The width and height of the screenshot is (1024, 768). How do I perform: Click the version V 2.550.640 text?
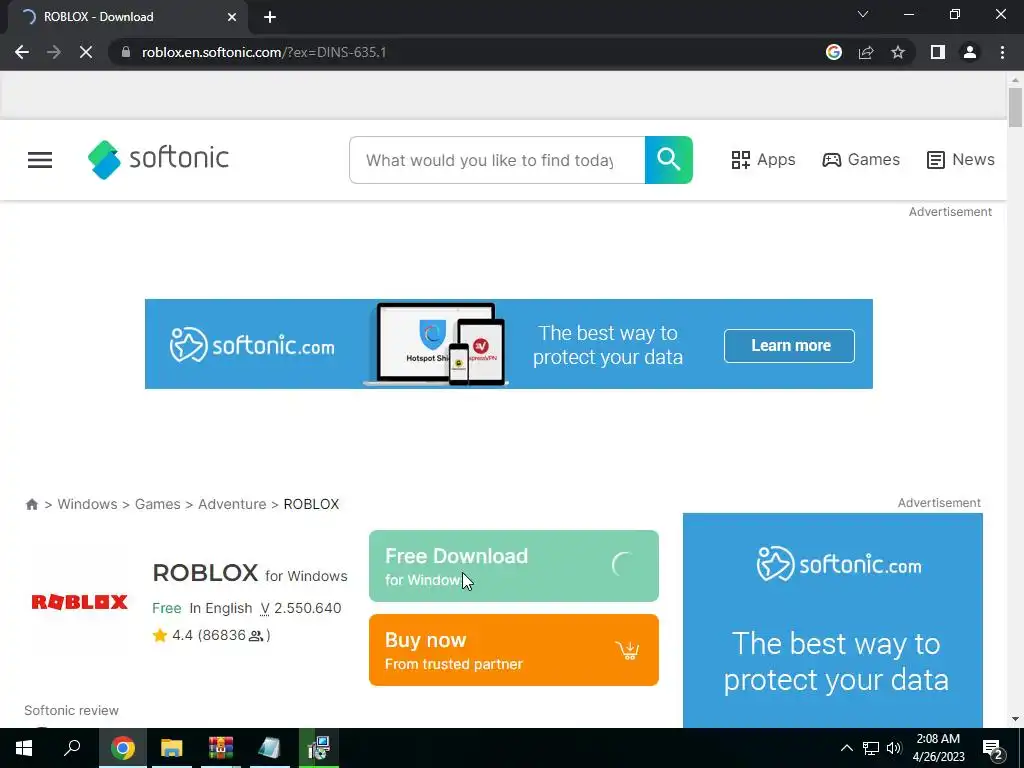300,608
